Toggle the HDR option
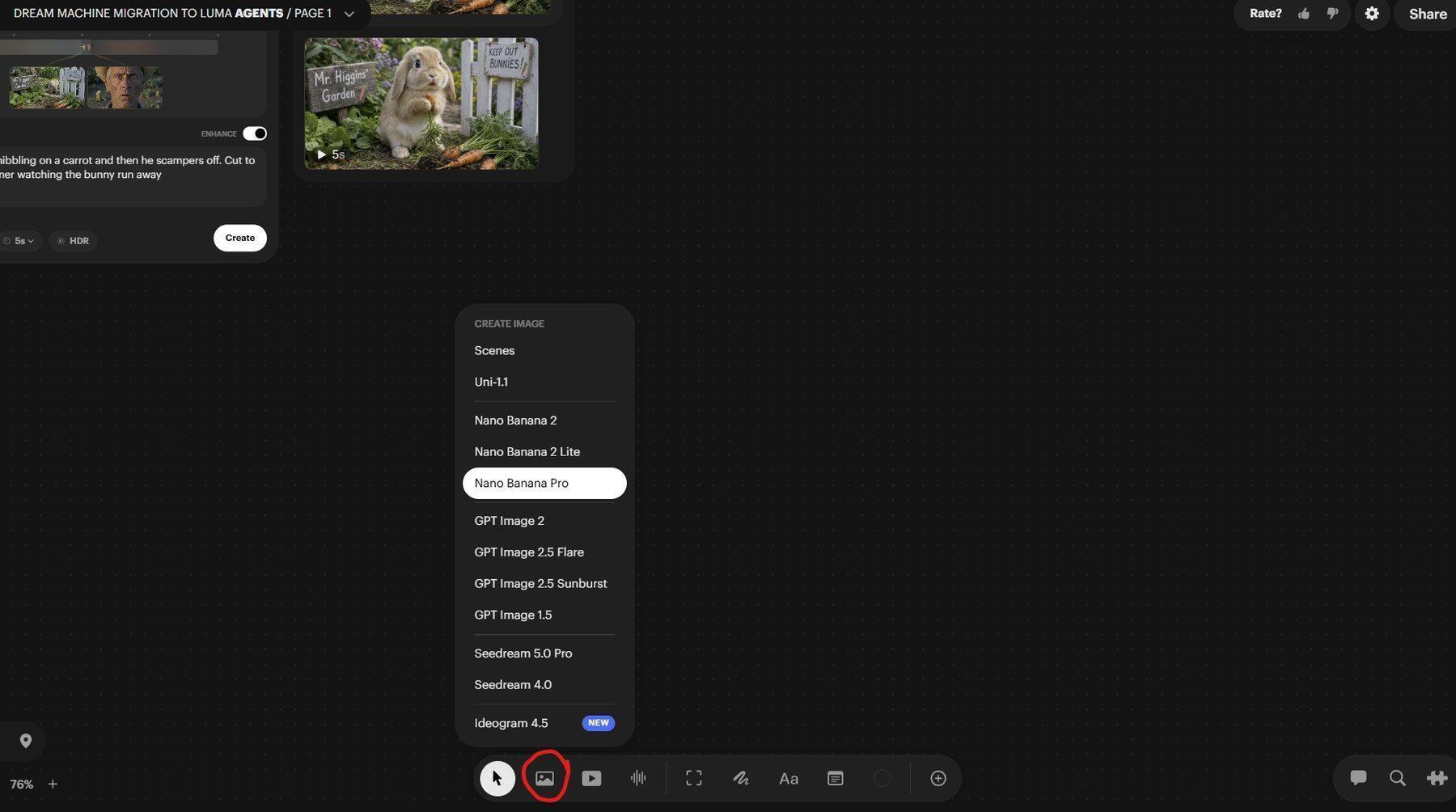Viewport: 1456px width, 812px height. [73, 241]
